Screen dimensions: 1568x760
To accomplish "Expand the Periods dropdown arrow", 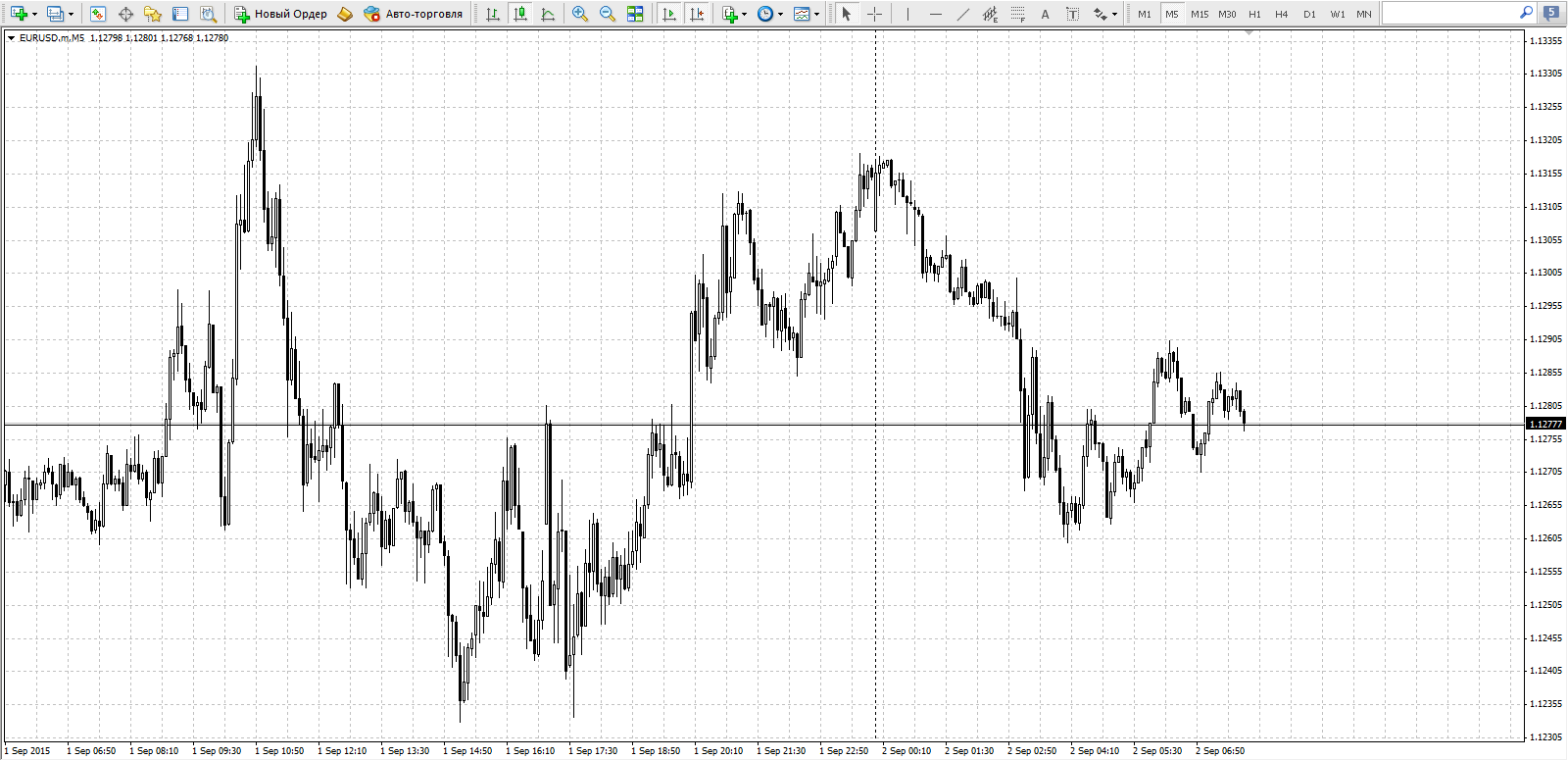I will tap(781, 14).
